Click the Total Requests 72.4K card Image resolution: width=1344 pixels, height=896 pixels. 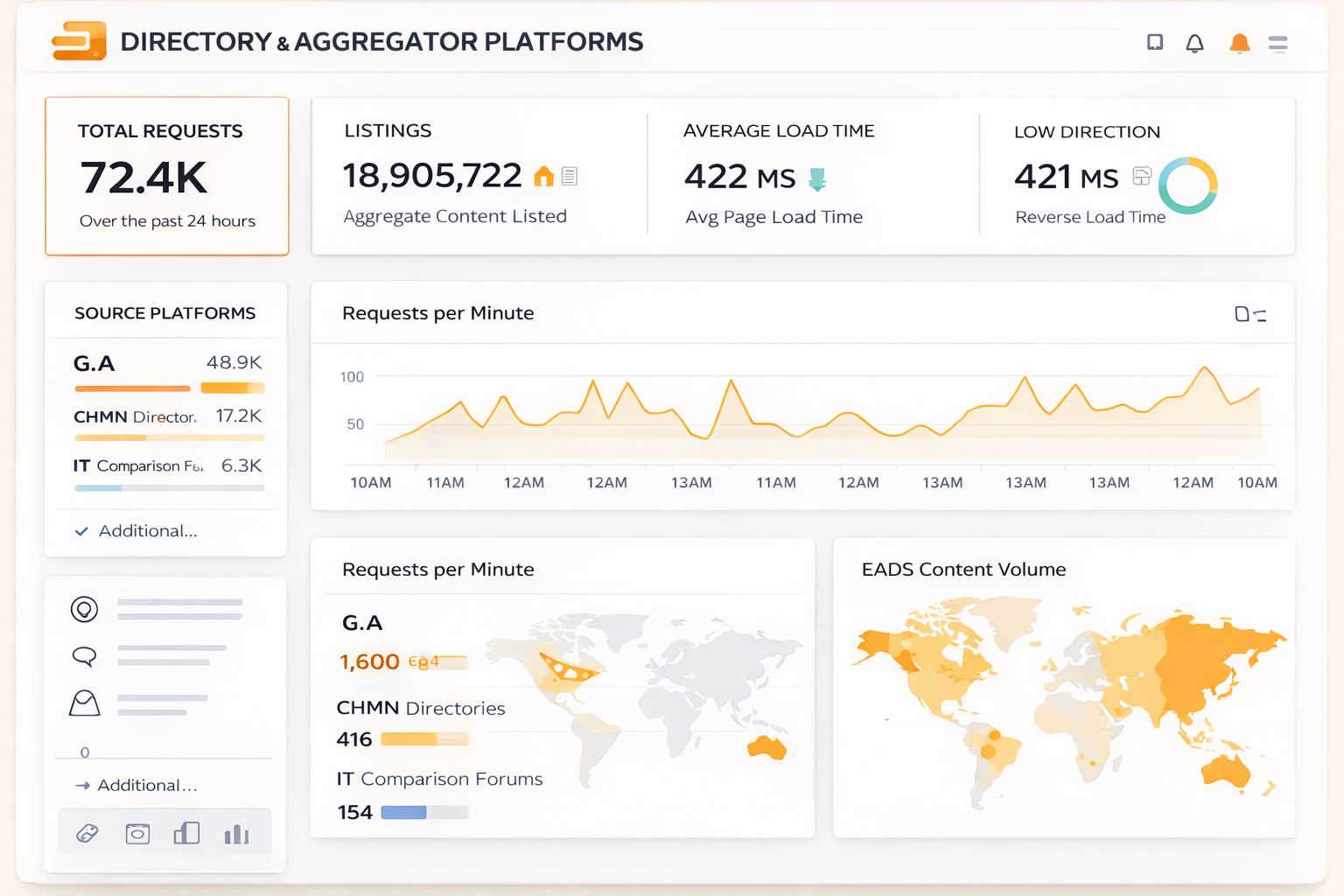pyautogui.click(x=166, y=176)
